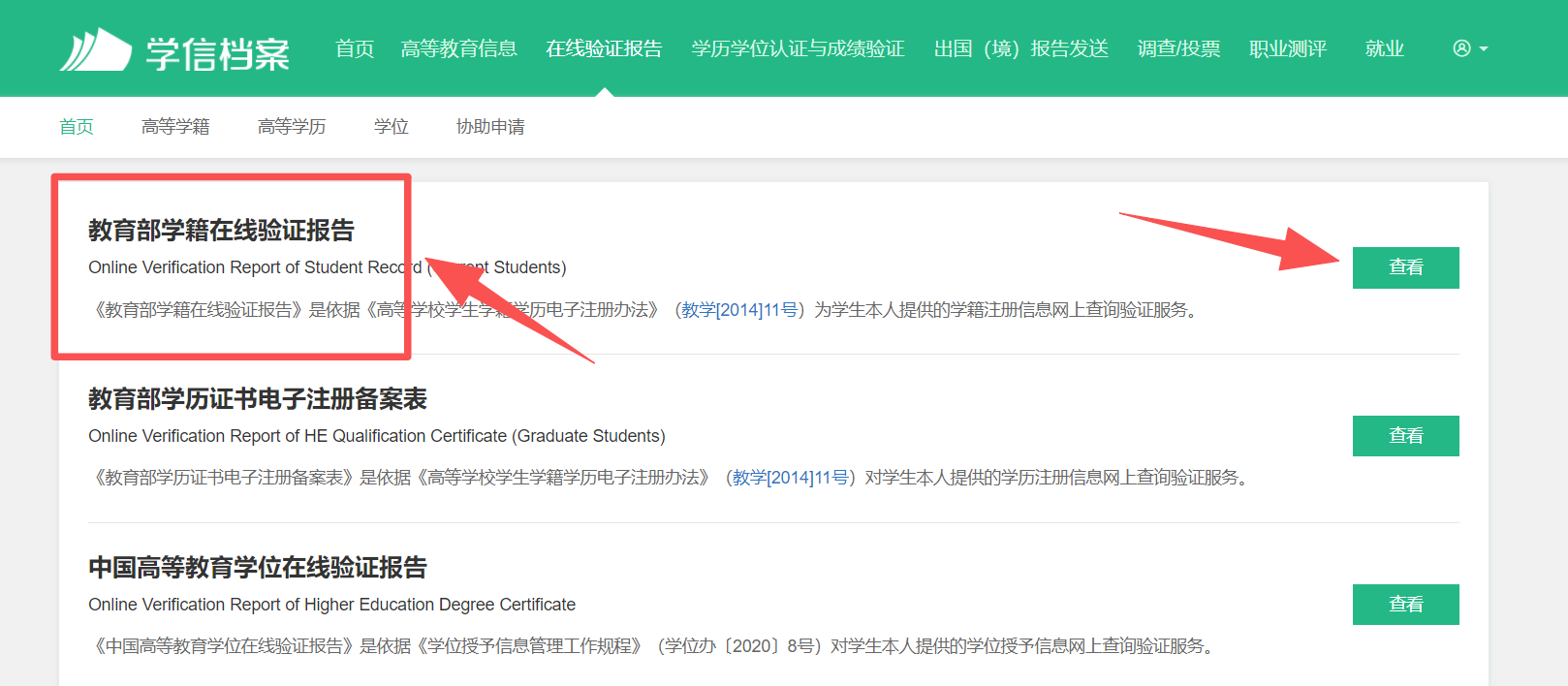Screen dimensions: 1568x686
Task: Open 教学[2014]11号 link in 学籍 description
Action: pos(740,310)
